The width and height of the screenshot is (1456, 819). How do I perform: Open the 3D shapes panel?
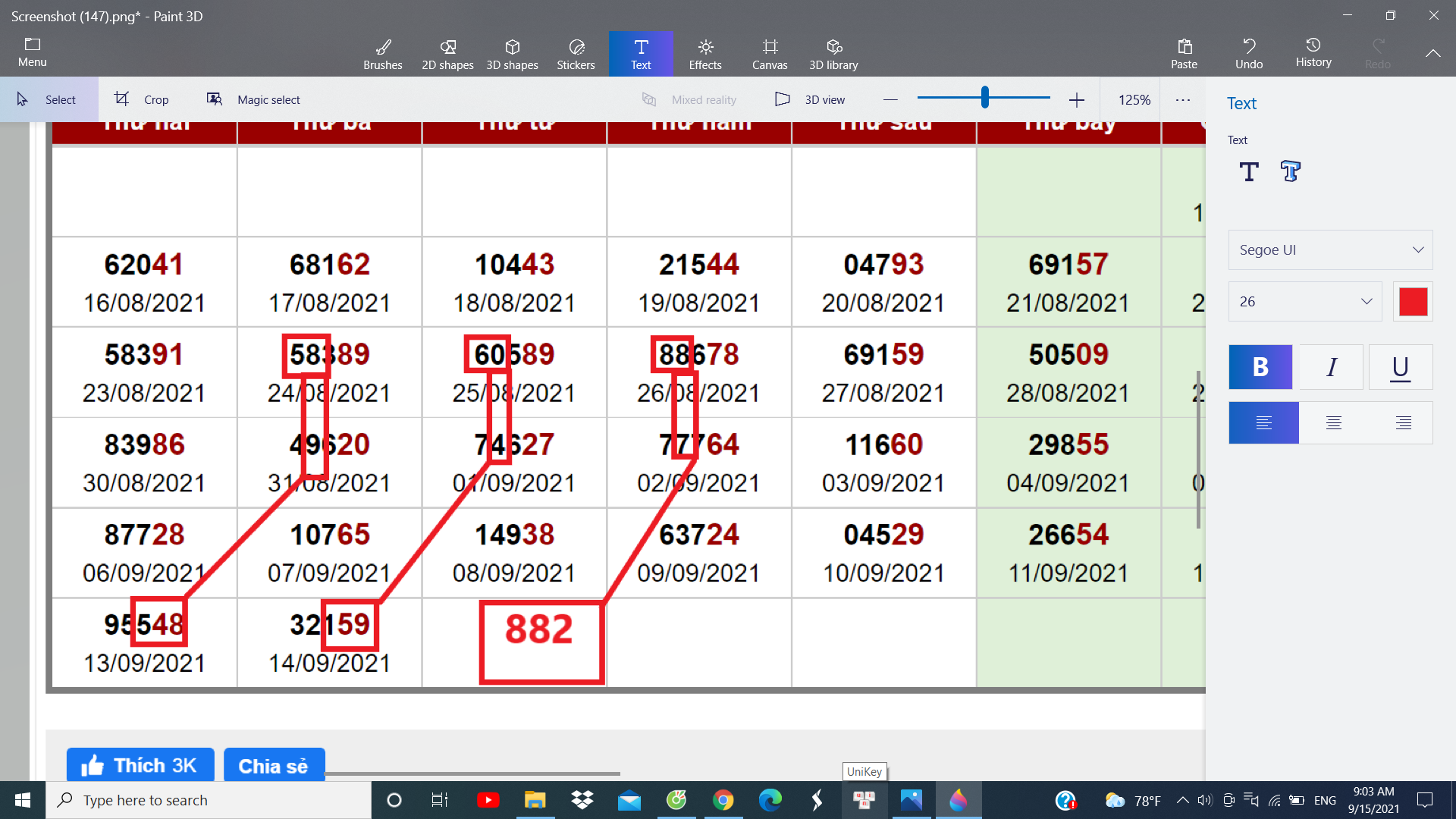pos(512,54)
